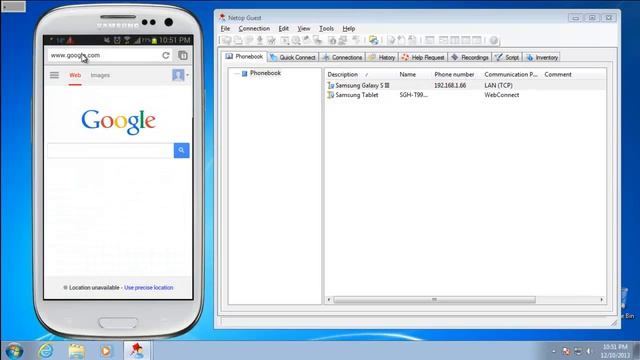Select the Samsung Tablet row text
The image size is (640, 360).
click(x=357, y=95)
